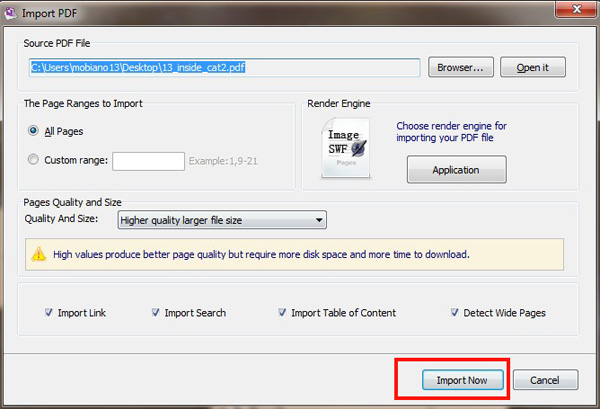Click the 'Example:1,9-21' hint text

(x=223, y=161)
